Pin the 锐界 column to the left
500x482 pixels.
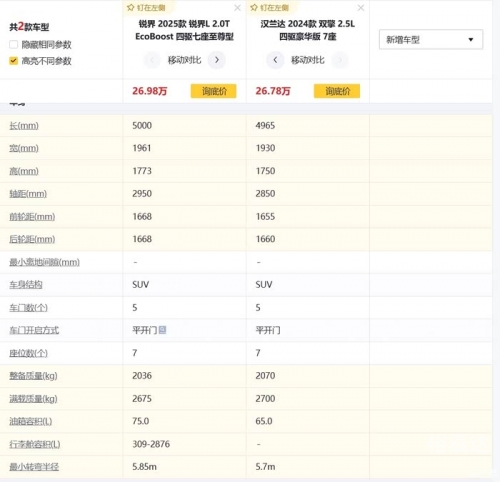(146, 8)
